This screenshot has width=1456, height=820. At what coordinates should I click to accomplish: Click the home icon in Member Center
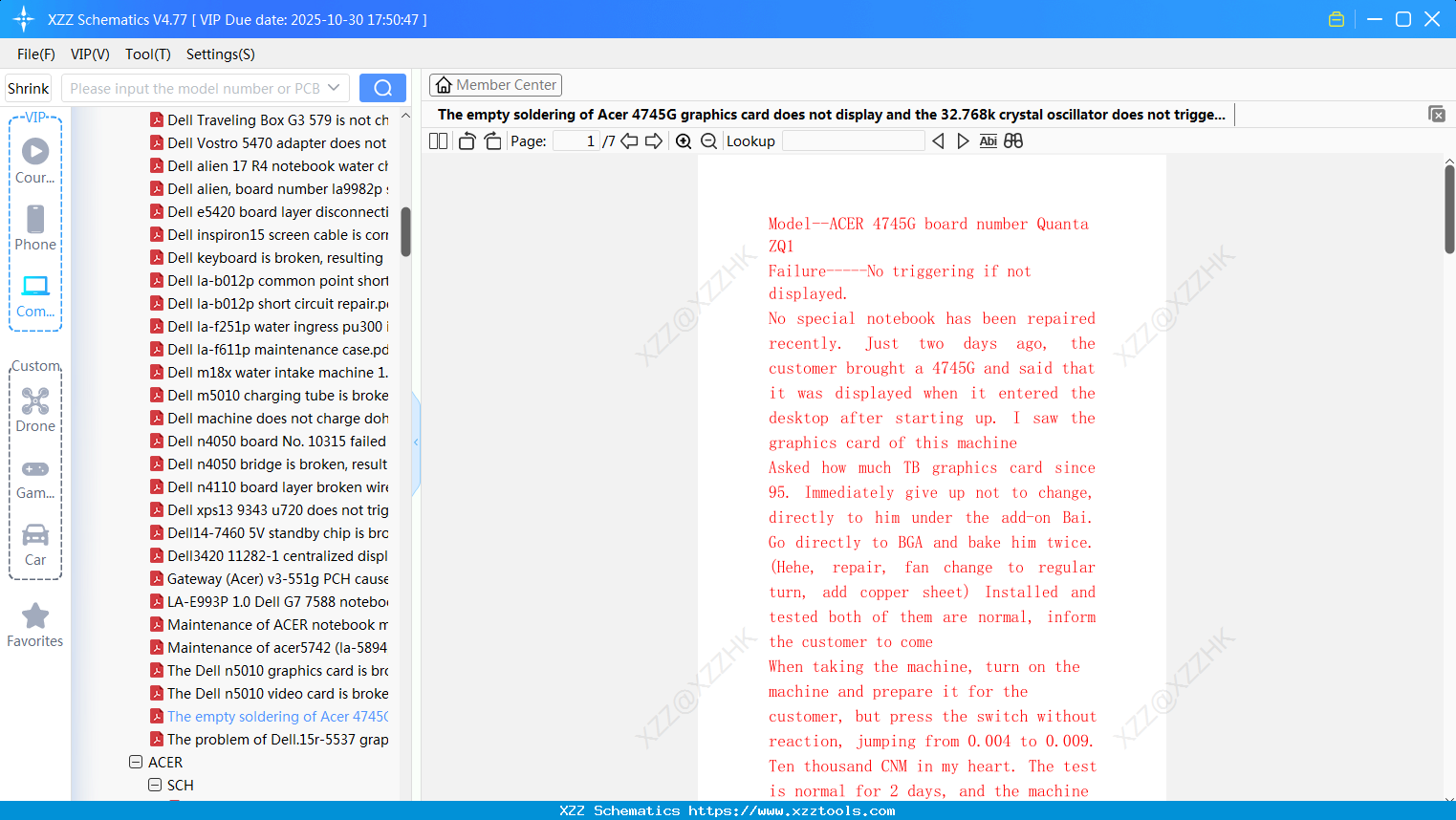coord(444,85)
